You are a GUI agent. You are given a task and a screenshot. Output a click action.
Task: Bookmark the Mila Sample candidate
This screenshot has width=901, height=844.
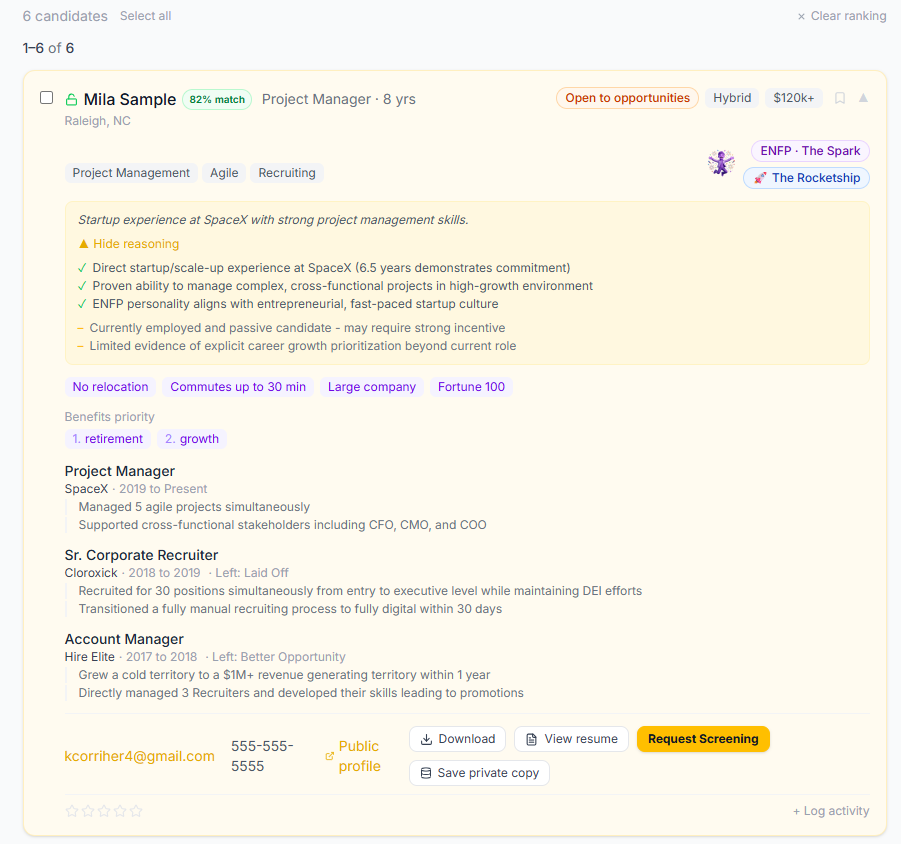(x=840, y=98)
